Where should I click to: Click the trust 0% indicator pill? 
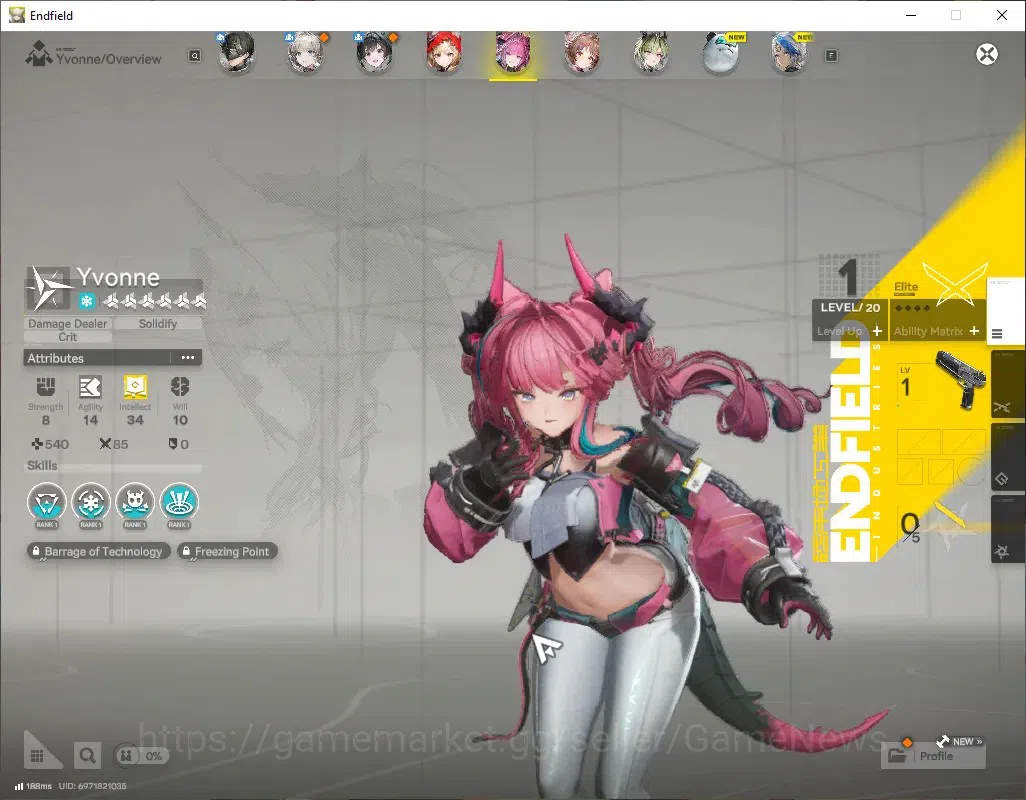(x=141, y=756)
